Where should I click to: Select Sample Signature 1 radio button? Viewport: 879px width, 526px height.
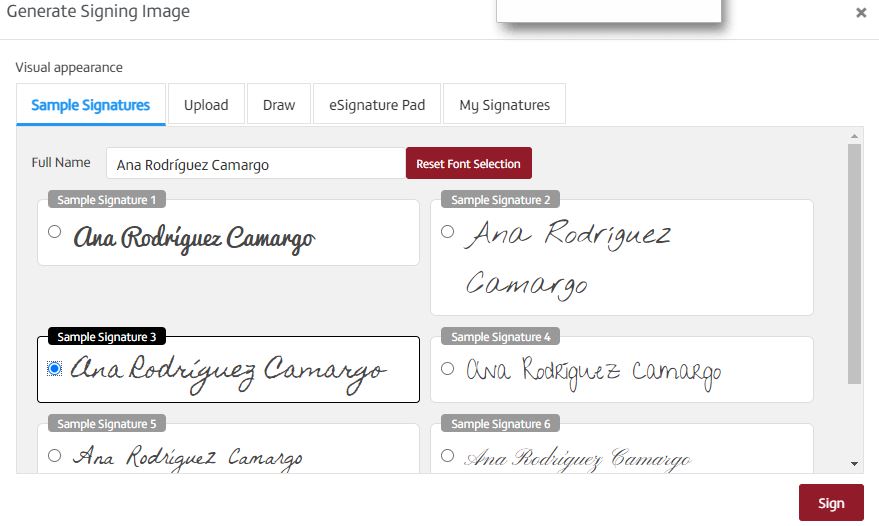(55, 232)
